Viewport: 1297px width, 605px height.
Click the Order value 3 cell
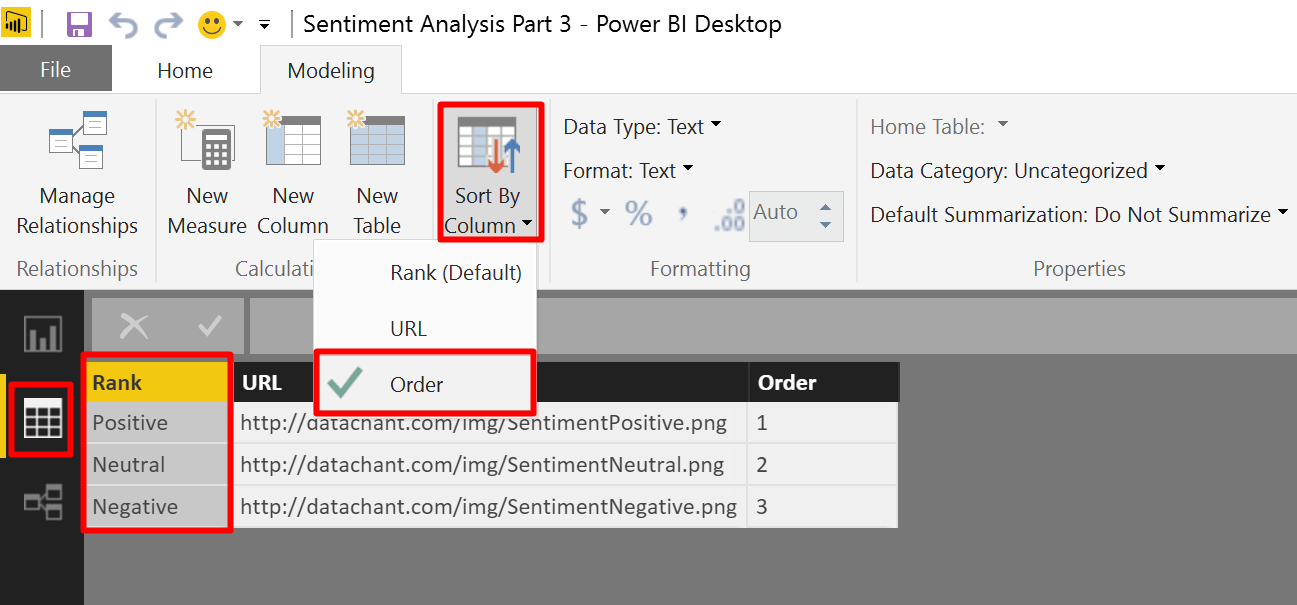pyautogui.click(x=823, y=507)
